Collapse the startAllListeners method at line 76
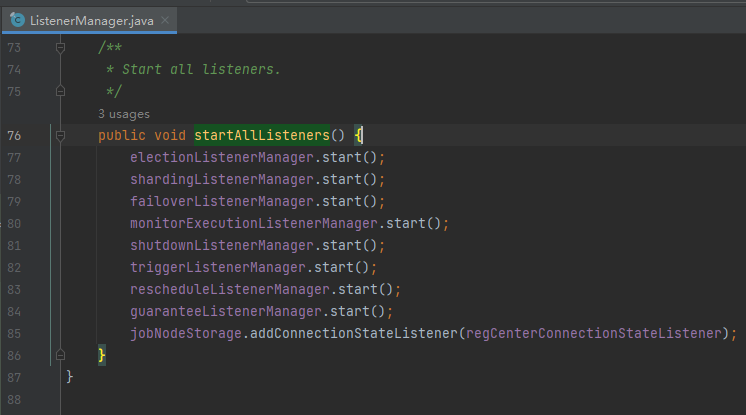This screenshot has height=415, width=746. coord(60,136)
